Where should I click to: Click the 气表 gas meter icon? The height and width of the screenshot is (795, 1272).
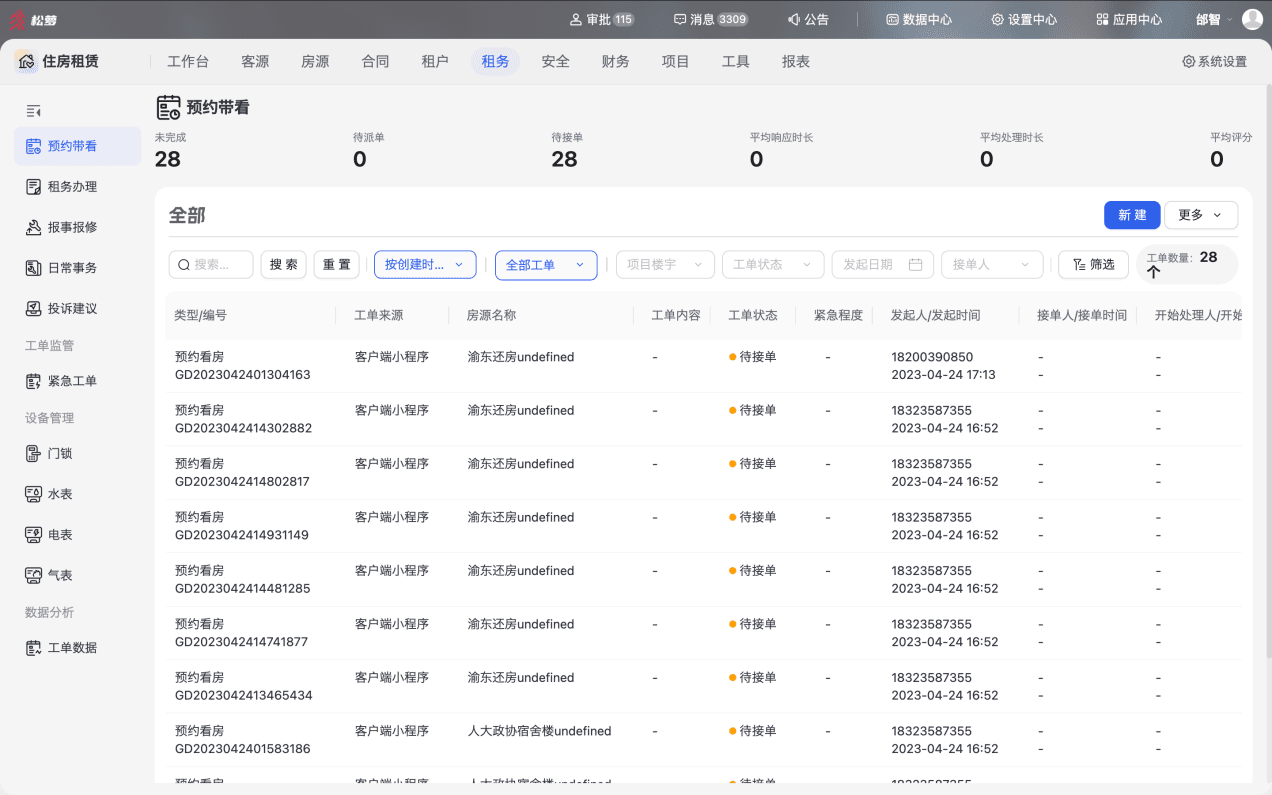(33, 575)
